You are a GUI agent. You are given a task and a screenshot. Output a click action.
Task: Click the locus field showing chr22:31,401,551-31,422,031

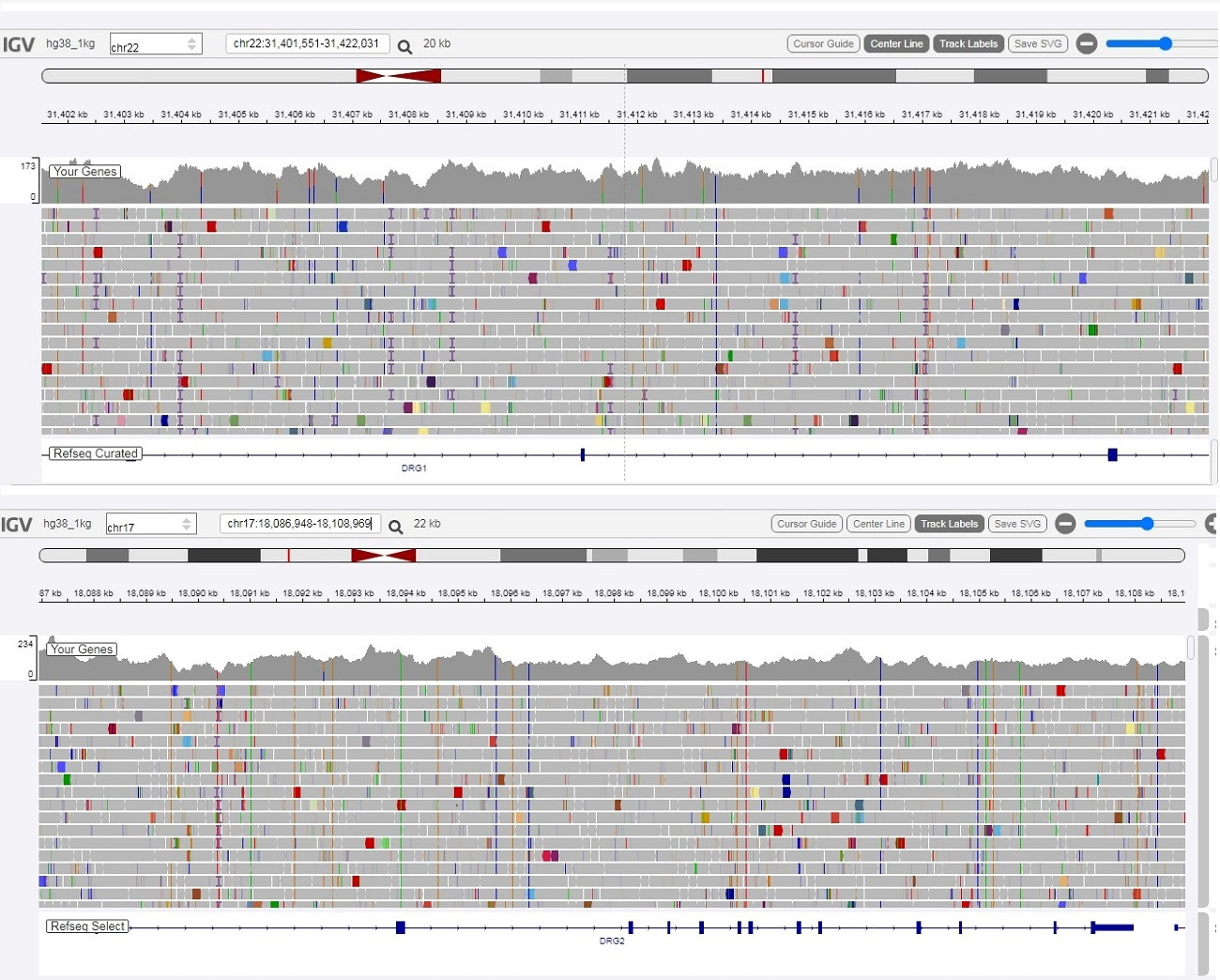(x=307, y=44)
